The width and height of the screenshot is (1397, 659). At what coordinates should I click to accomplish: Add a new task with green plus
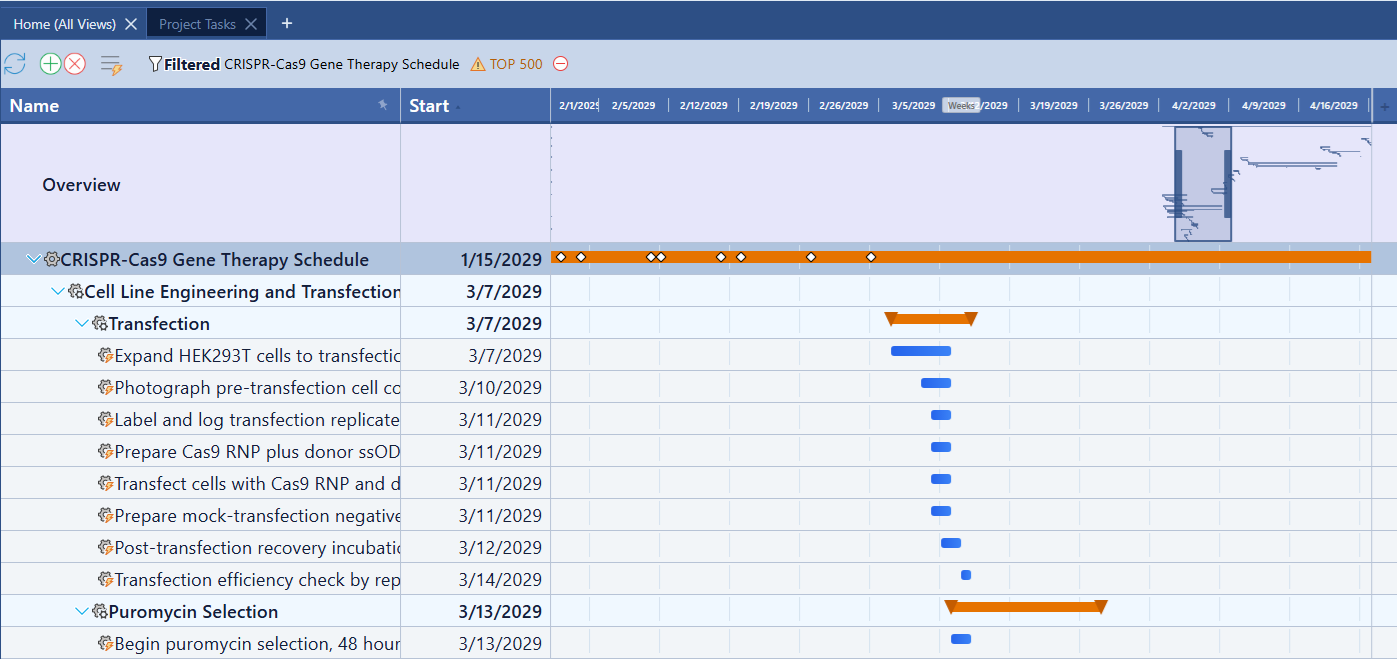[x=50, y=64]
